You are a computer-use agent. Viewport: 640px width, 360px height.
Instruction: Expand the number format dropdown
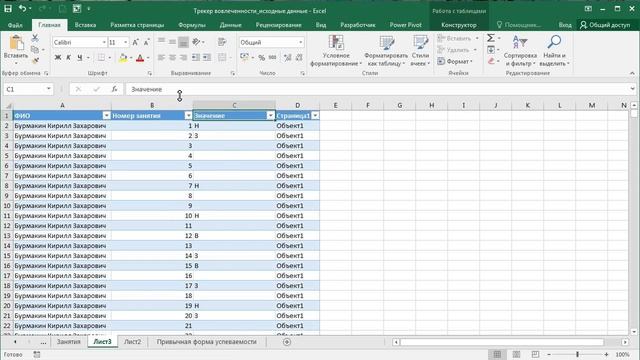(301, 42)
